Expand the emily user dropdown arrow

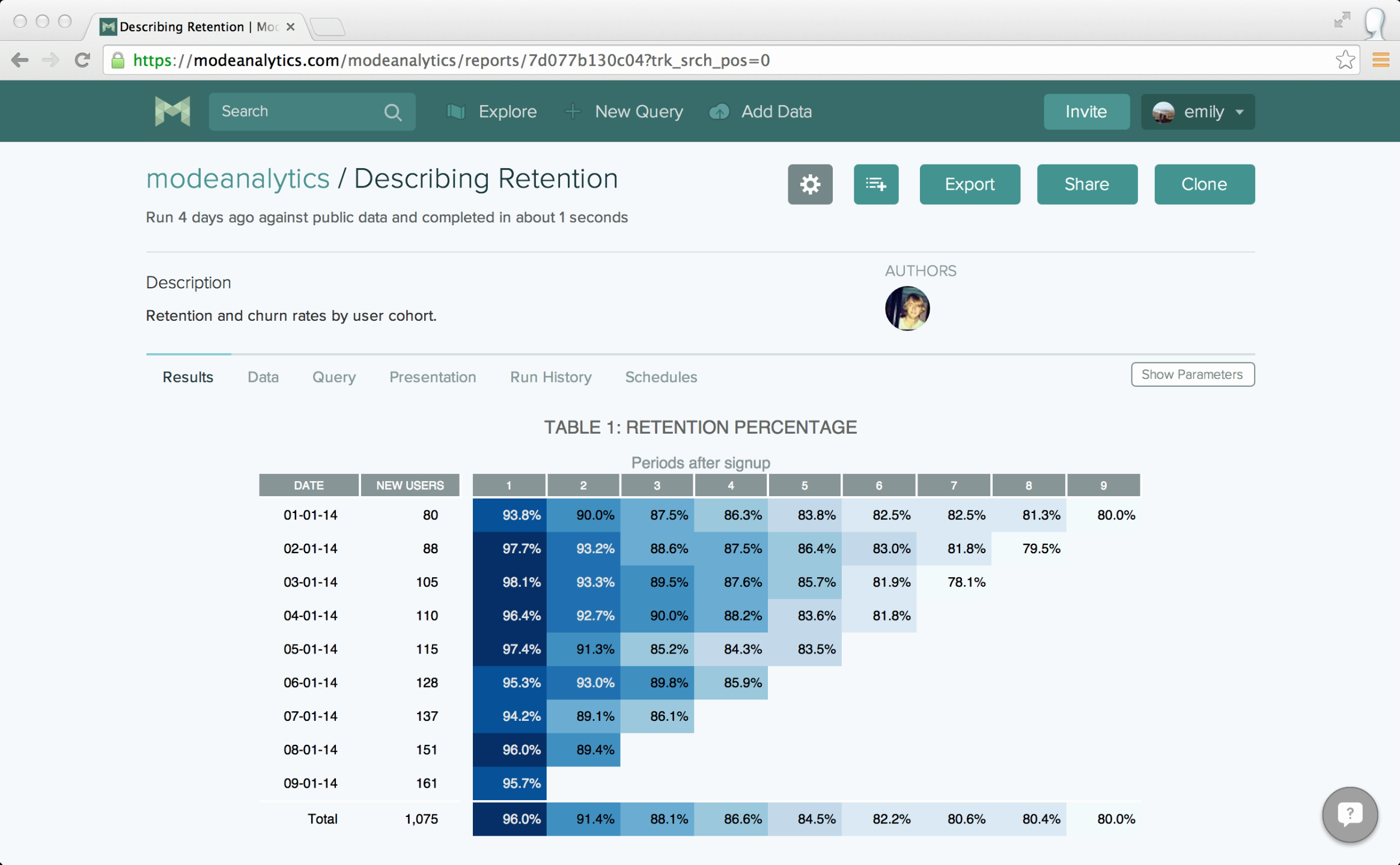click(x=1240, y=112)
